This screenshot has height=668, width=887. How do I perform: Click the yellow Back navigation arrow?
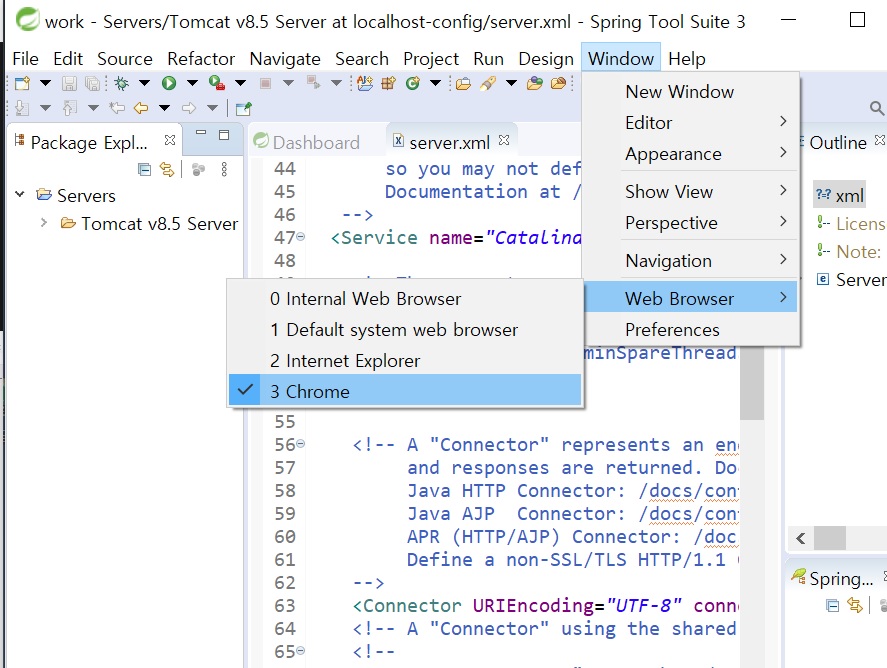pyautogui.click(x=141, y=107)
